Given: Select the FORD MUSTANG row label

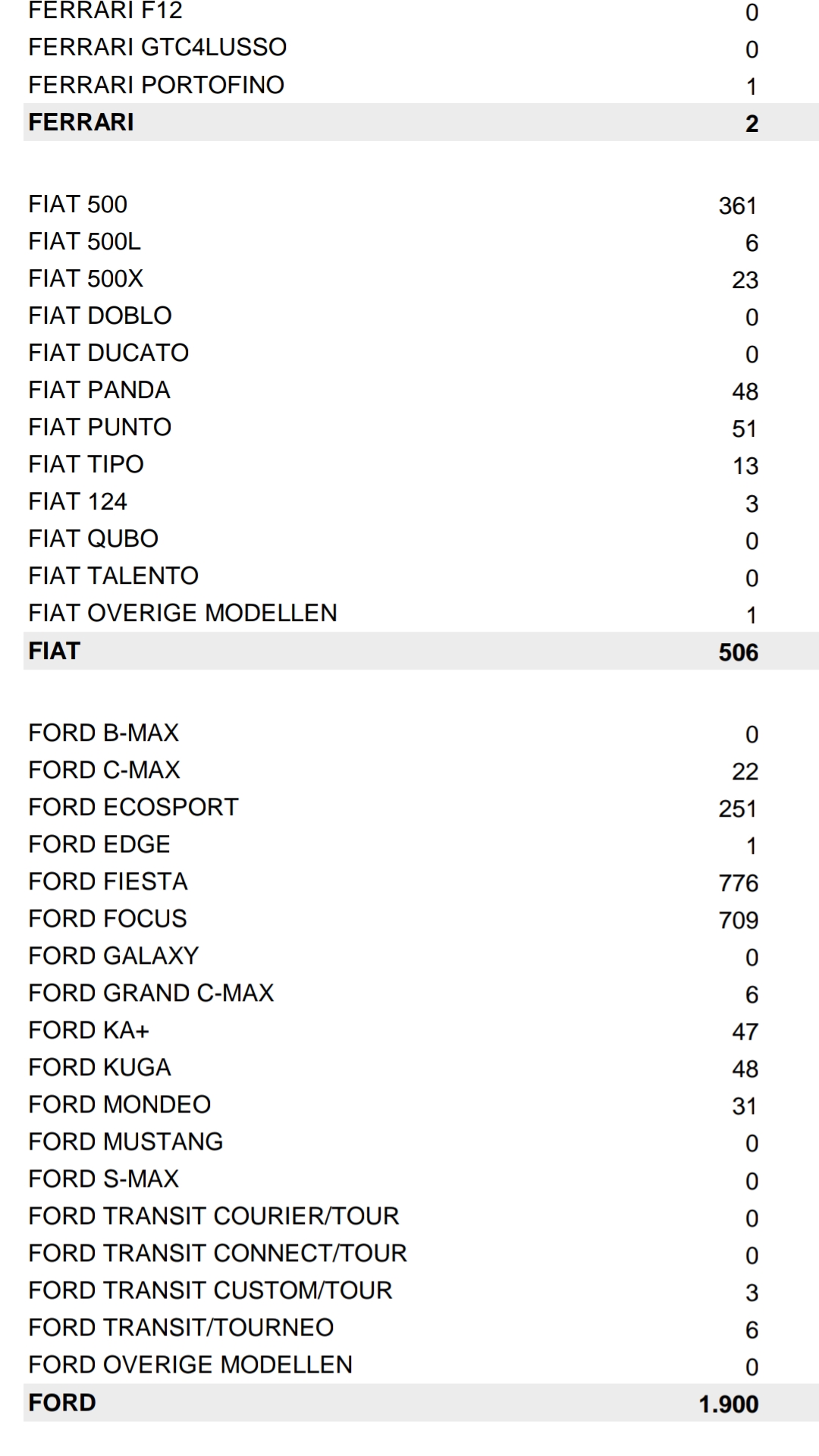Looking at the screenshot, I should click(126, 1141).
